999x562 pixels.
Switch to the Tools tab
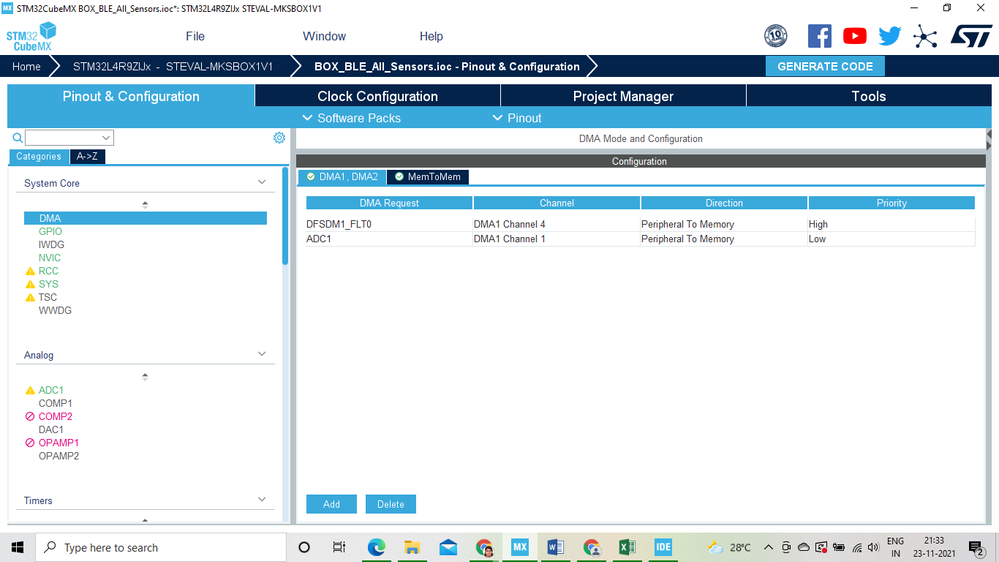pyautogui.click(x=869, y=96)
